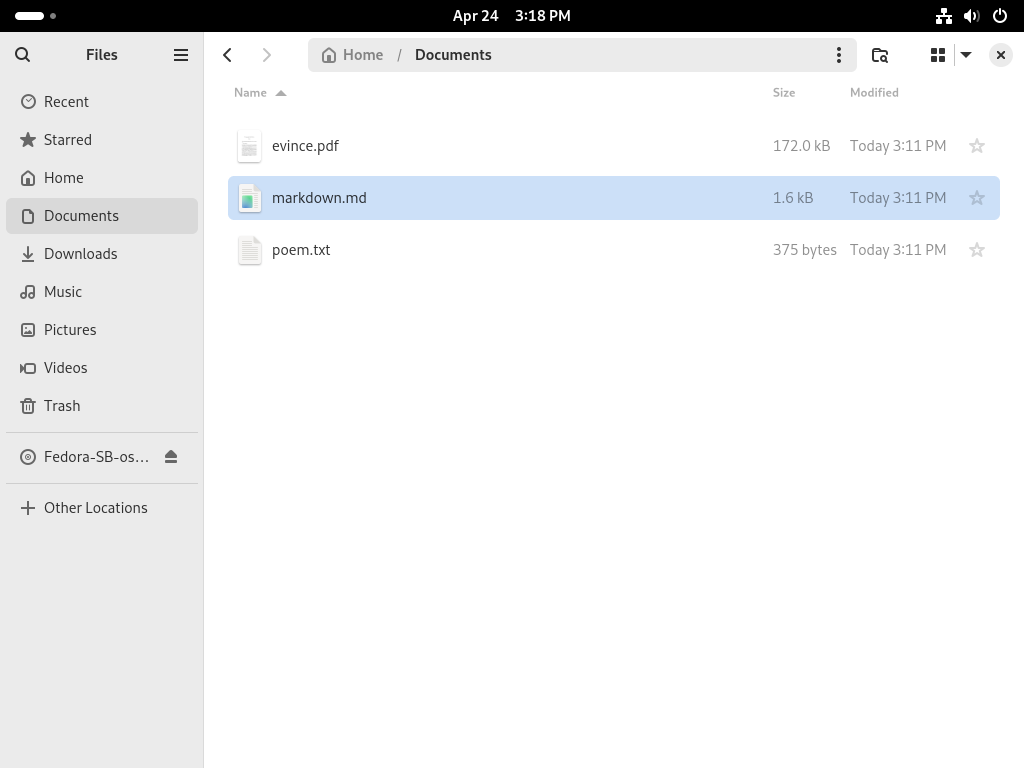Sort by the Size column header
Screen dimensions: 1024x768
tap(784, 93)
